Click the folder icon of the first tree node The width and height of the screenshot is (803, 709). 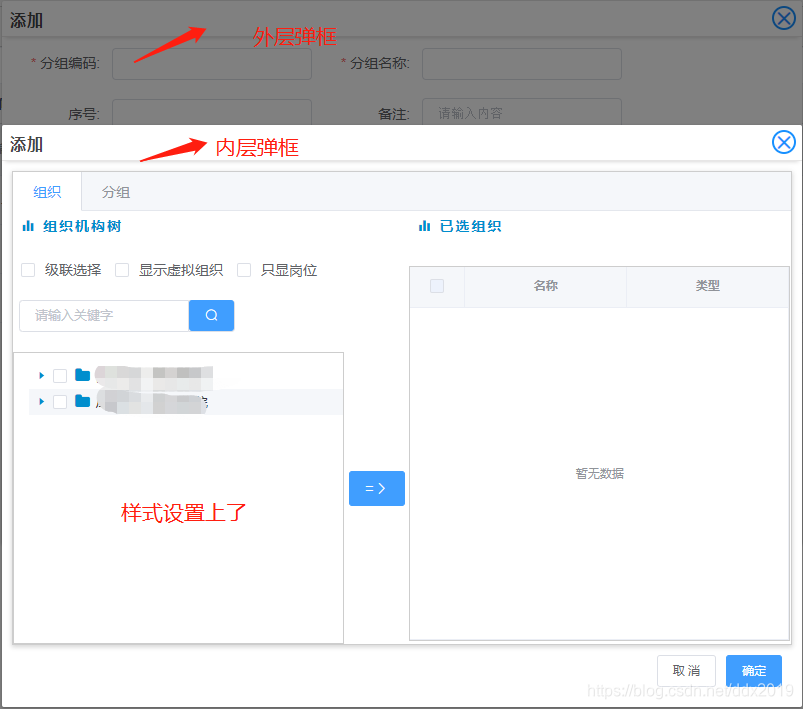tap(82, 375)
